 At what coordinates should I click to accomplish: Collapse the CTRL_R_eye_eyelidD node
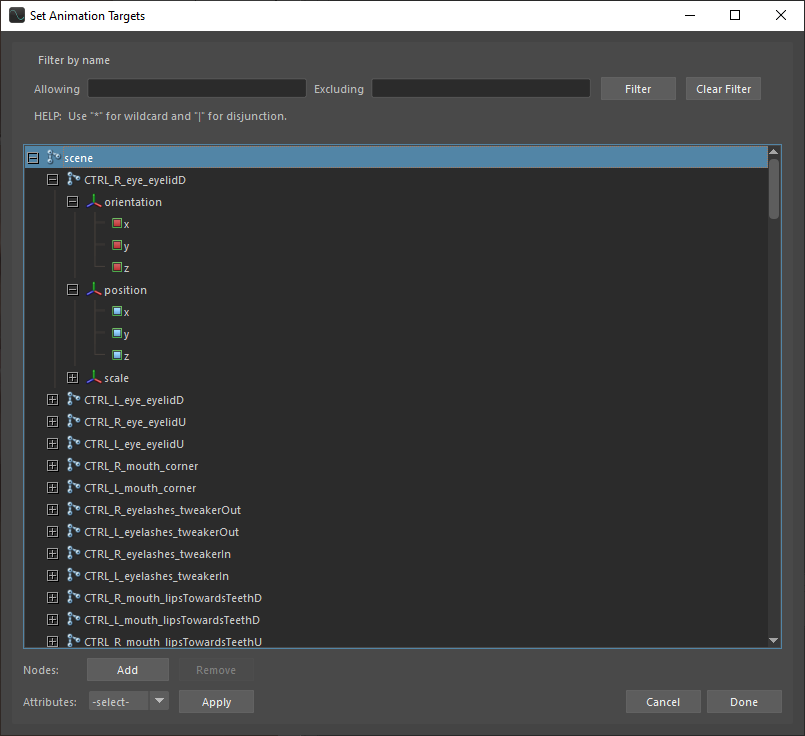coord(52,180)
